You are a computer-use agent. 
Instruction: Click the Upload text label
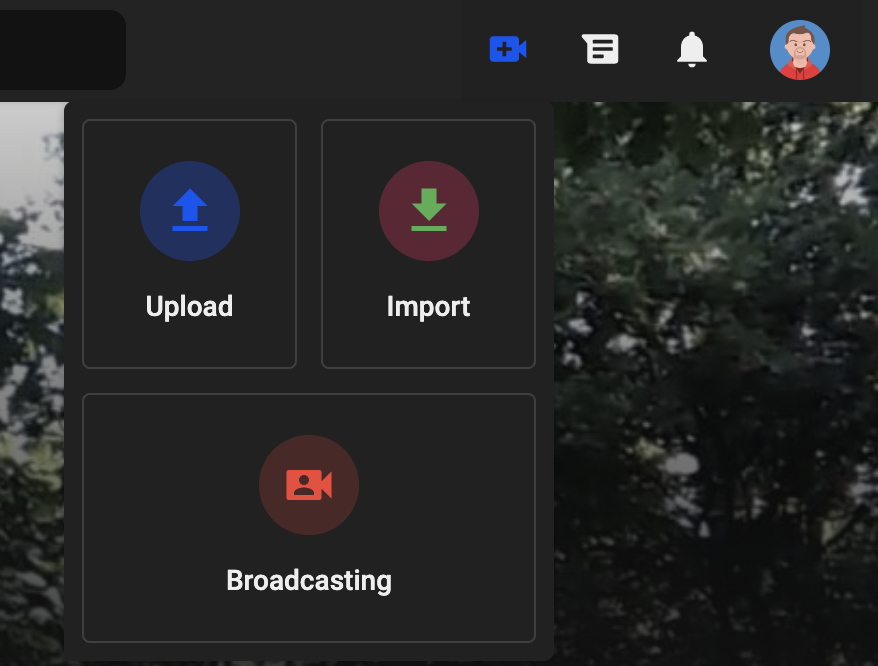[189, 306]
